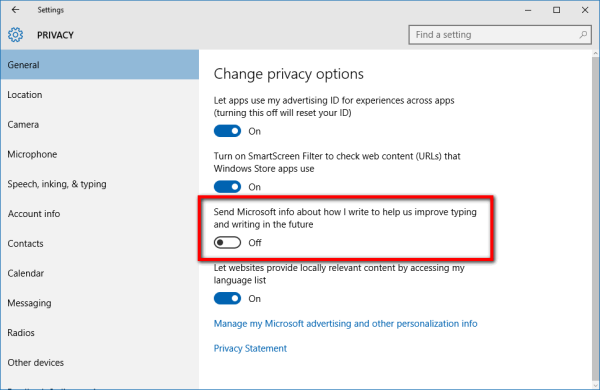Click the back arrow in Settings
This screenshot has height=390, width=600.
click(x=15, y=10)
